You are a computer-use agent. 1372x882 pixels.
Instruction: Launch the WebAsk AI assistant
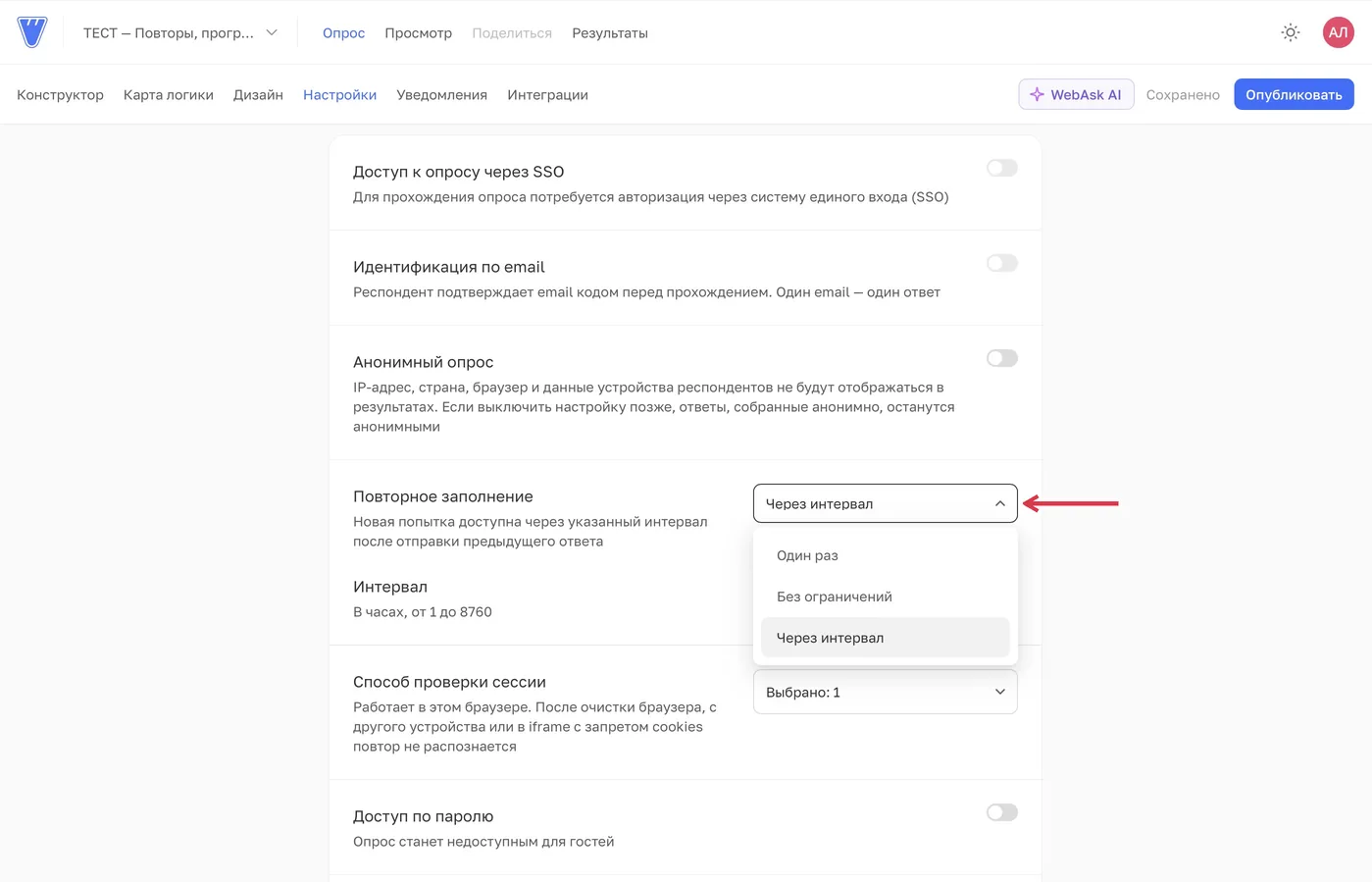click(x=1076, y=94)
